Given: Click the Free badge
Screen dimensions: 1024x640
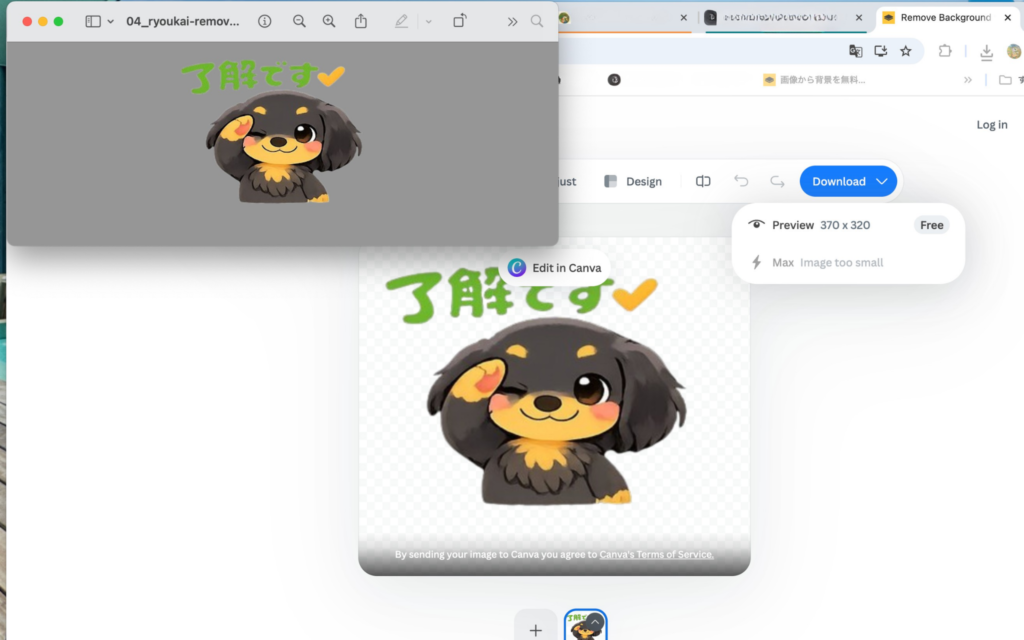Looking at the screenshot, I should pyautogui.click(x=931, y=225).
